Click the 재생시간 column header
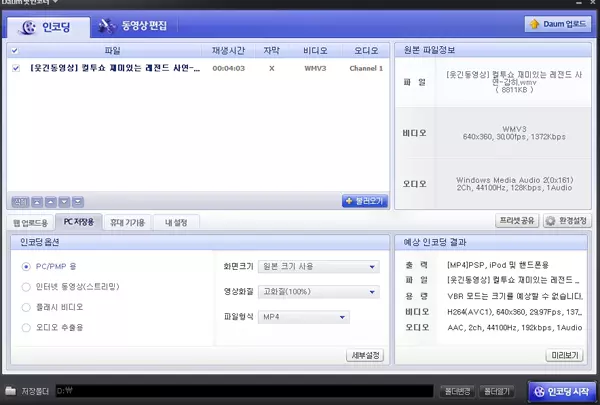This screenshot has width=600, height=405. click(228, 51)
